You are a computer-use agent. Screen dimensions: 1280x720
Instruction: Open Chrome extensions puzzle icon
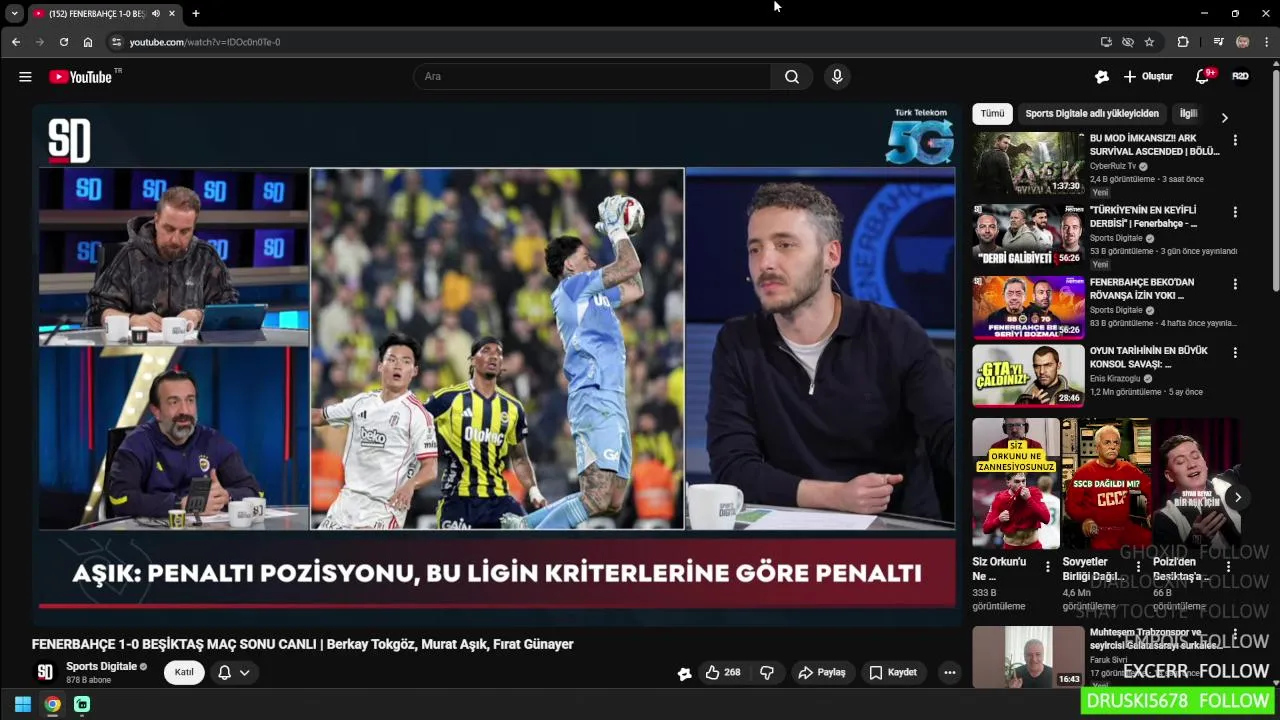[1183, 42]
